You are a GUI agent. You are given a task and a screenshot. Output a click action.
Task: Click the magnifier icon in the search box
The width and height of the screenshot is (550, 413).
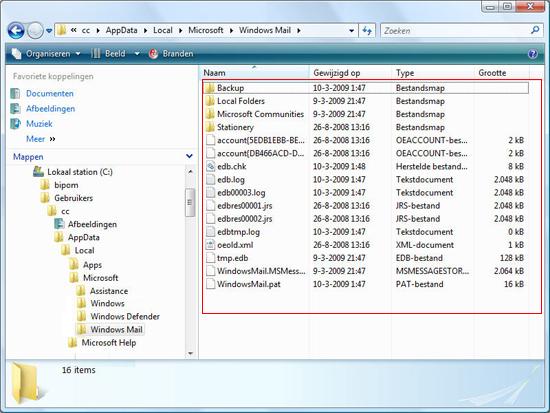click(x=535, y=31)
